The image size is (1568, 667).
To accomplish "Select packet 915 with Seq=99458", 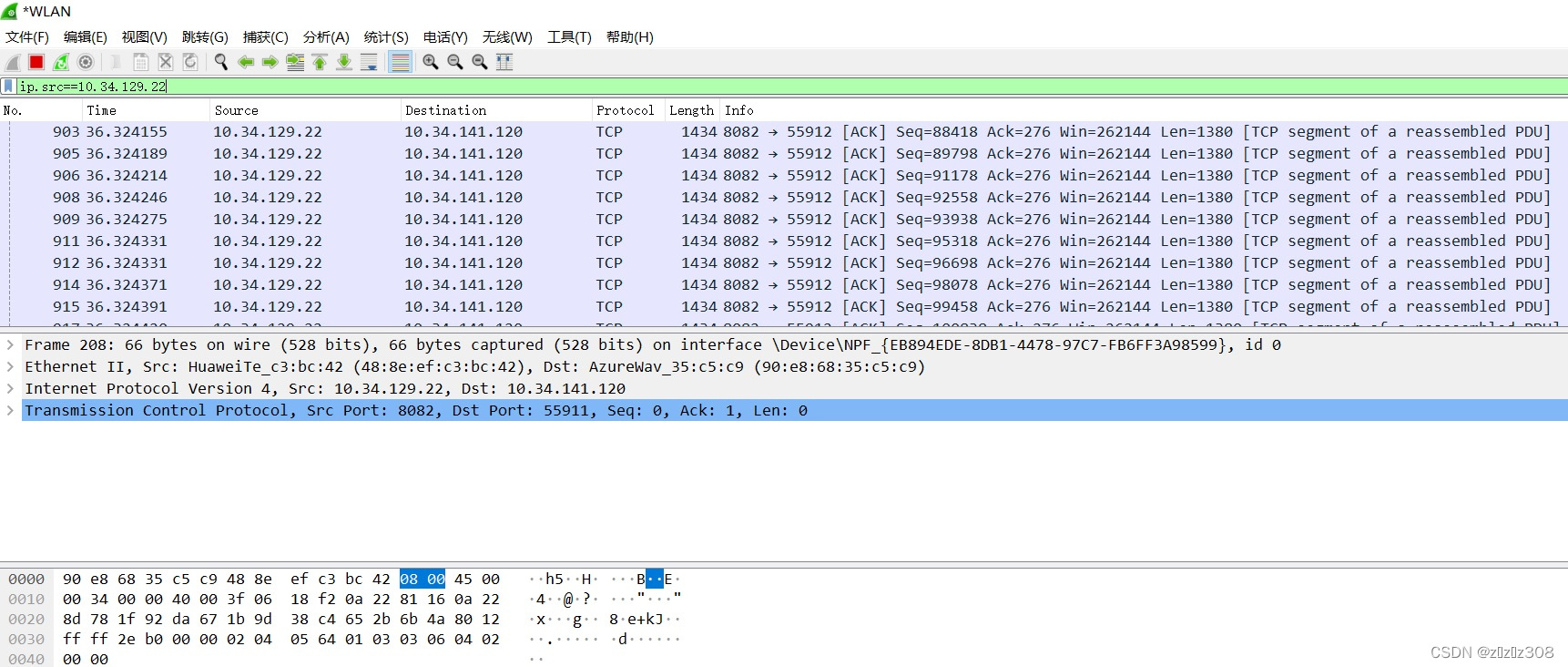I will pos(784,307).
